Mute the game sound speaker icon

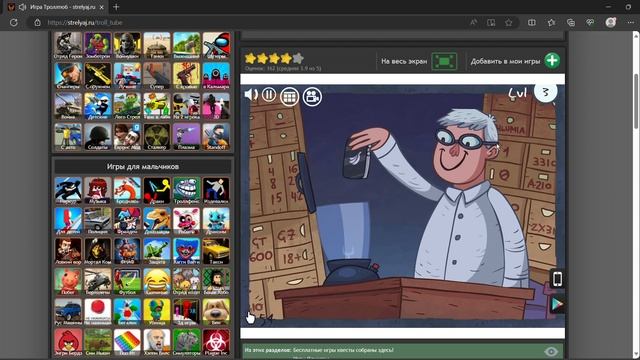point(251,95)
